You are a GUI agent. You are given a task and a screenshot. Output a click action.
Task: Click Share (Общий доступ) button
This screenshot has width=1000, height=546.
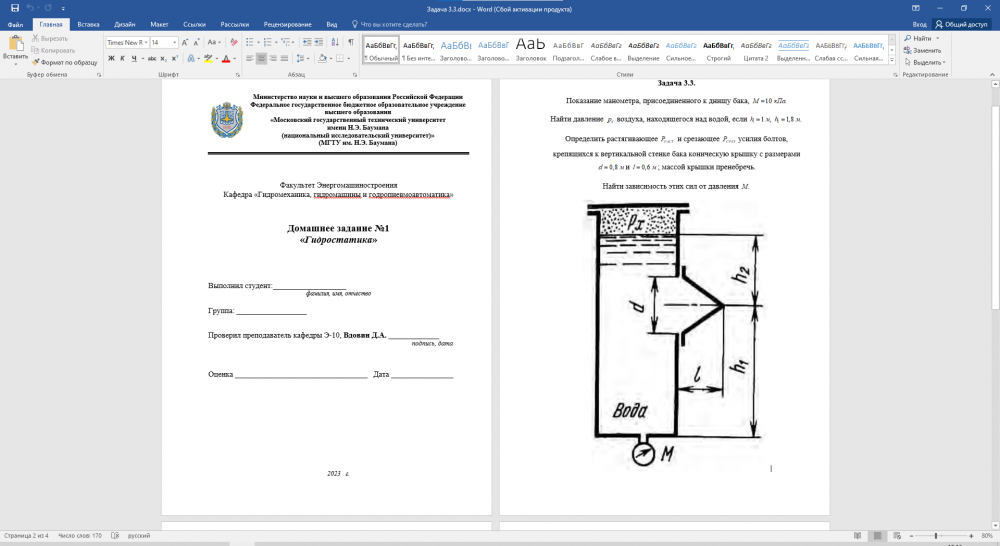tap(961, 24)
